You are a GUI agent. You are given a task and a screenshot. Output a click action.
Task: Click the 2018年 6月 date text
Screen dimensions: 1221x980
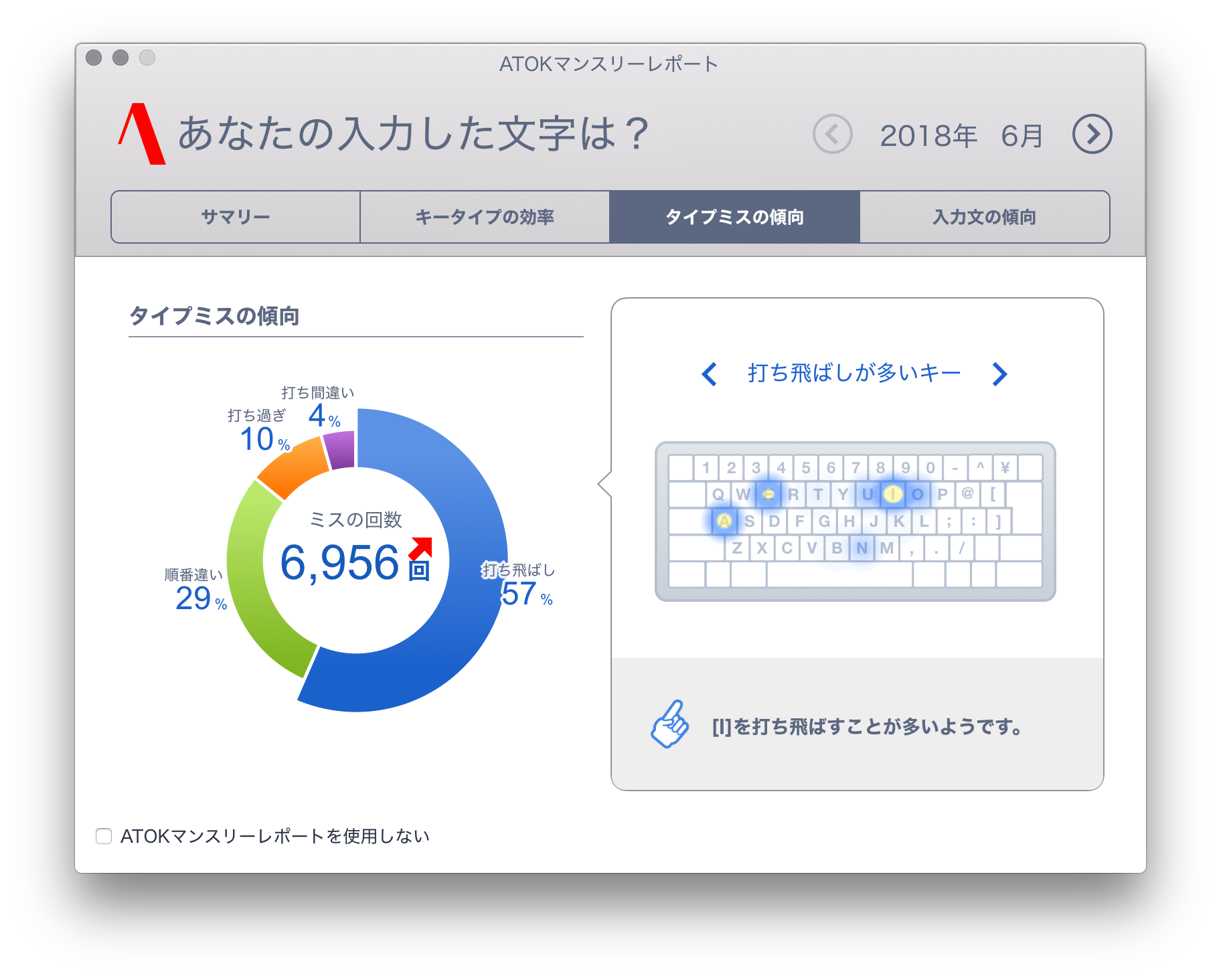pos(961,136)
